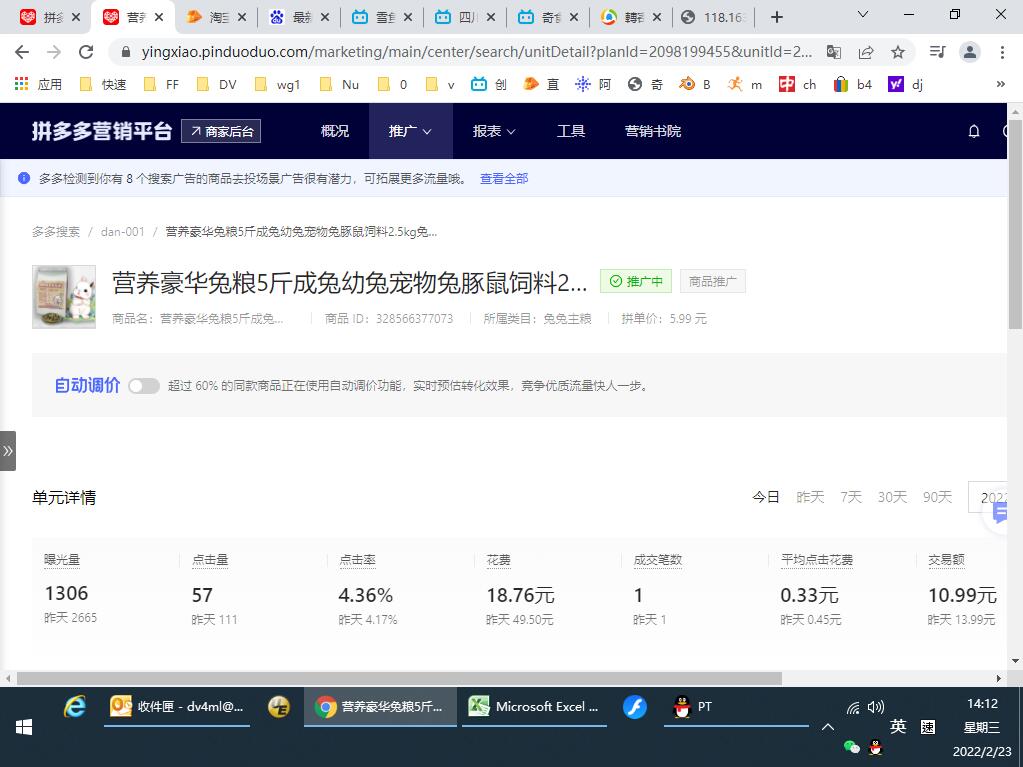This screenshot has height=767, width=1023.
Task: Switch to the 118.16 browser tab
Action: click(715, 17)
